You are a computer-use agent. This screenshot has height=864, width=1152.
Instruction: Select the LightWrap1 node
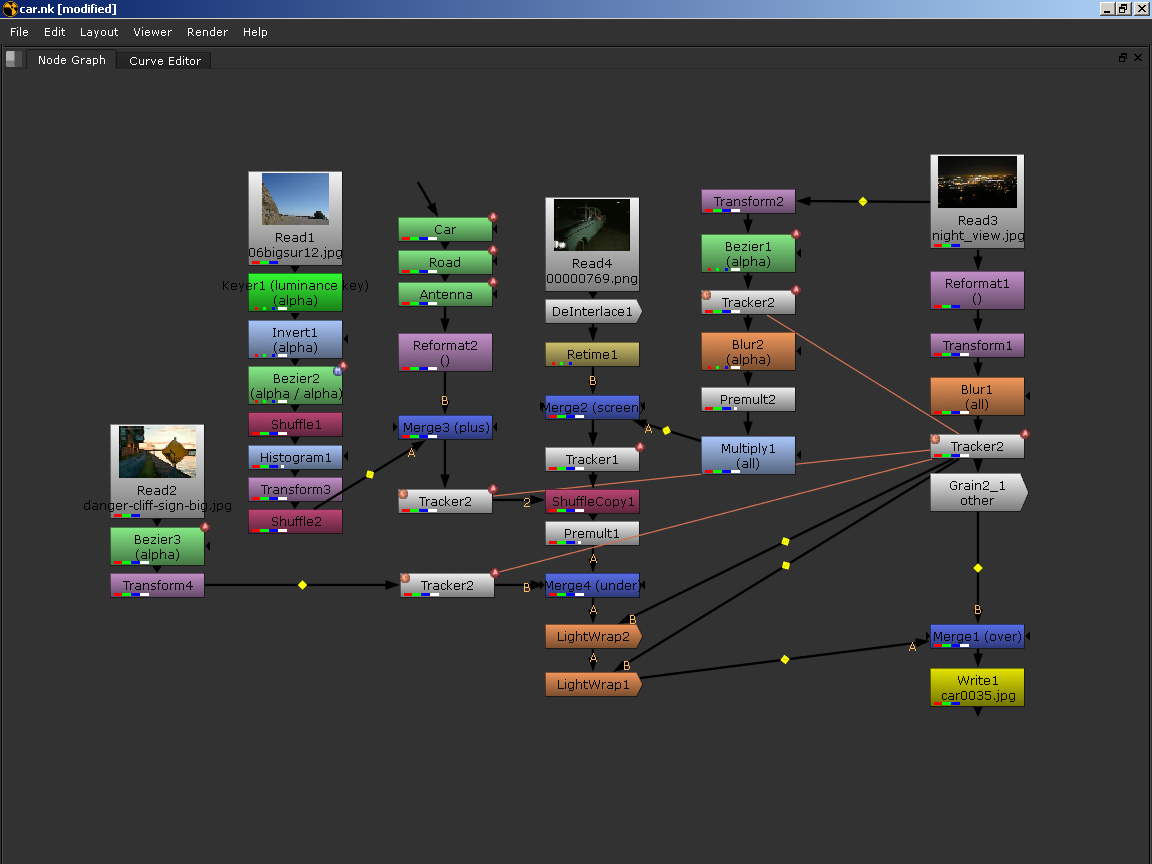coord(594,684)
